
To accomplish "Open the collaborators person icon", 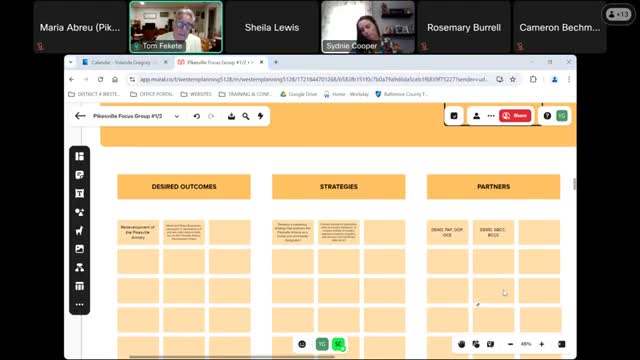I will (x=476, y=116).
